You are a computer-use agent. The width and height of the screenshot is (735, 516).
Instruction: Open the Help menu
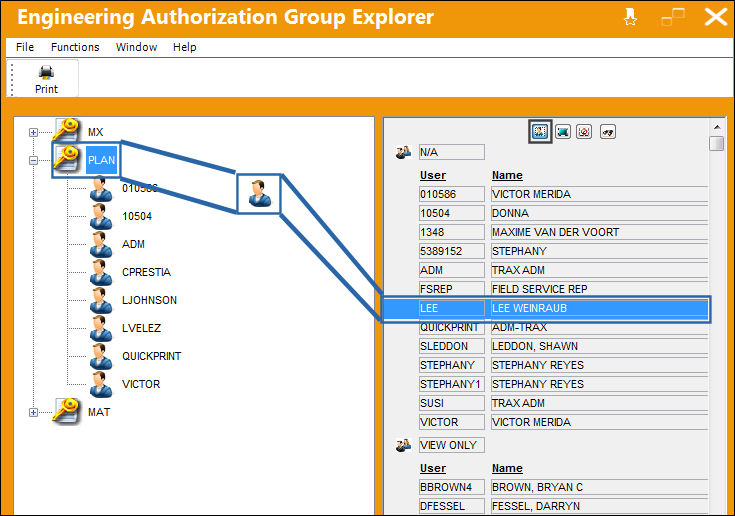point(185,47)
